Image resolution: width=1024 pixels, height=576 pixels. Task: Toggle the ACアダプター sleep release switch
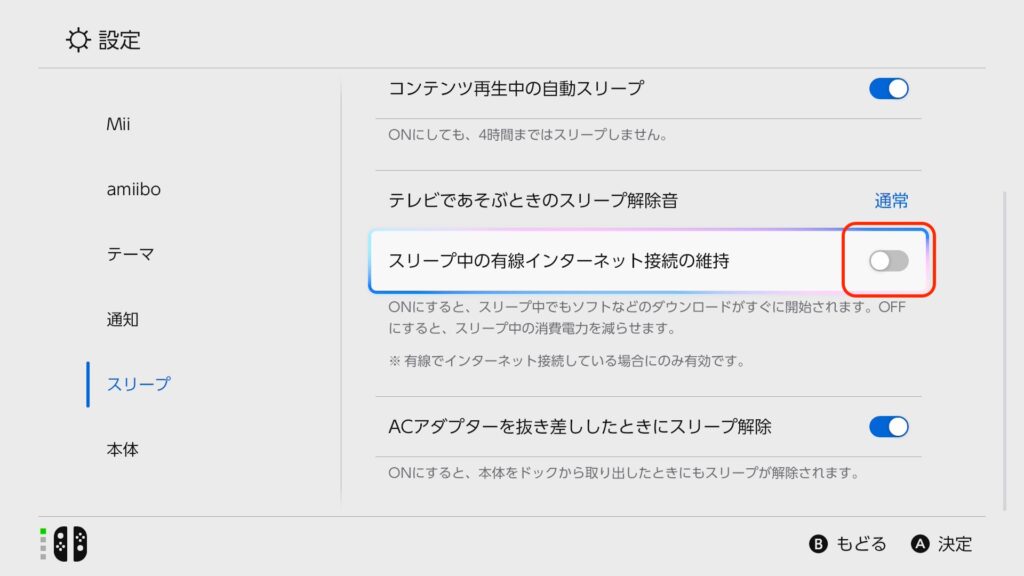click(x=888, y=427)
